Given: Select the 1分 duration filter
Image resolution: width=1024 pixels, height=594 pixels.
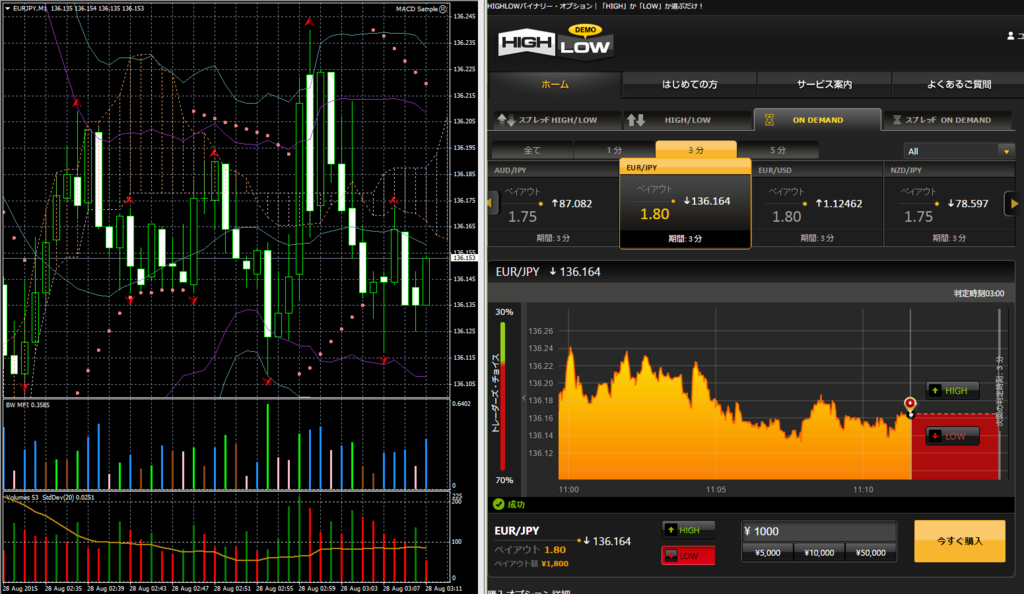Looking at the screenshot, I should click(614, 150).
